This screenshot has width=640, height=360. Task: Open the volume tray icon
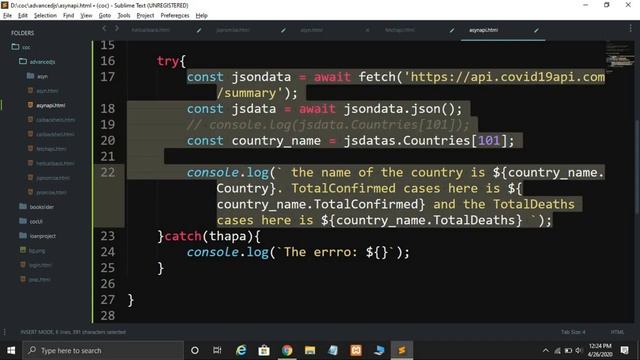point(579,351)
